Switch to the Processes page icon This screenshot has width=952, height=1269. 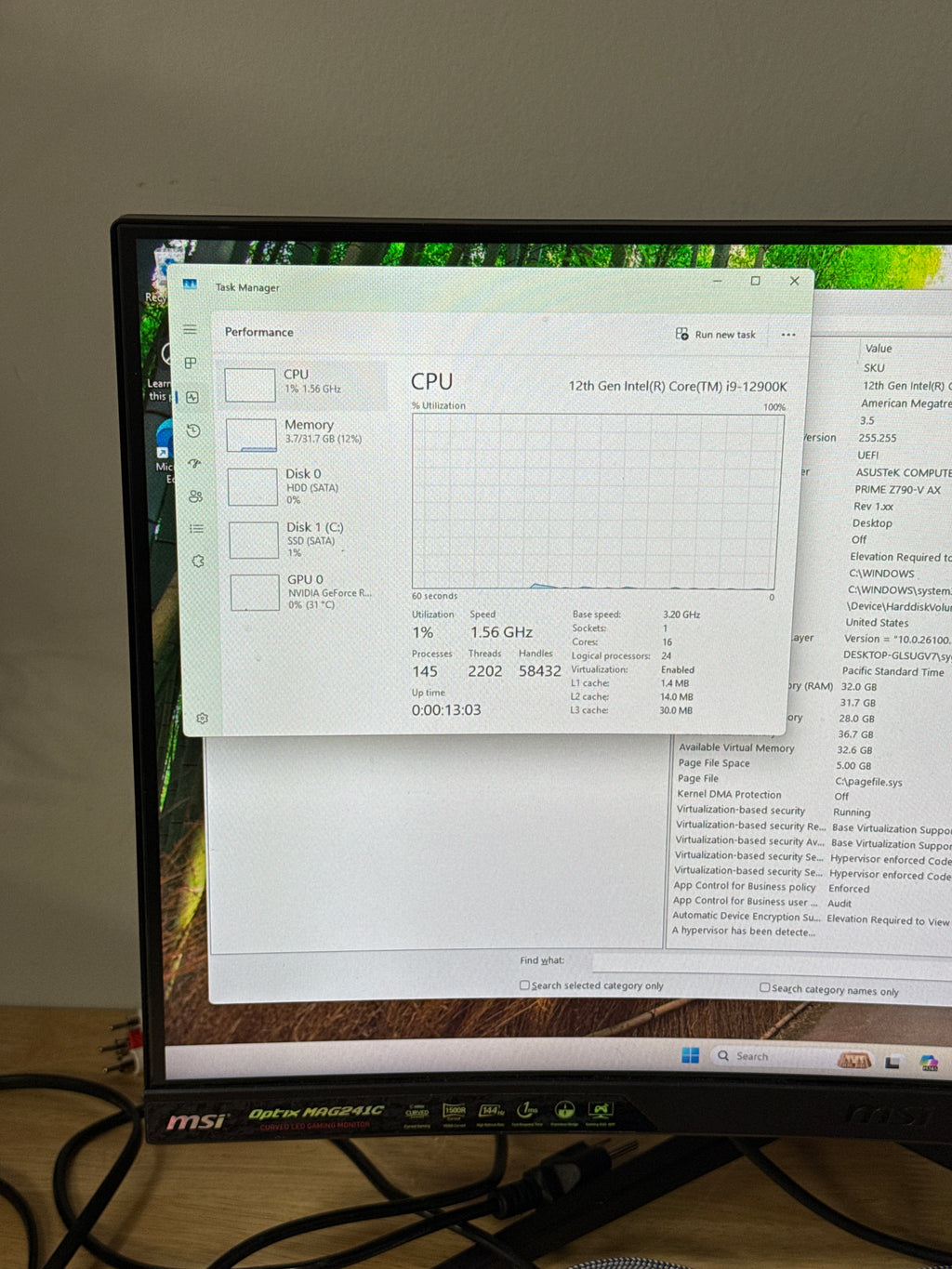pos(191,363)
